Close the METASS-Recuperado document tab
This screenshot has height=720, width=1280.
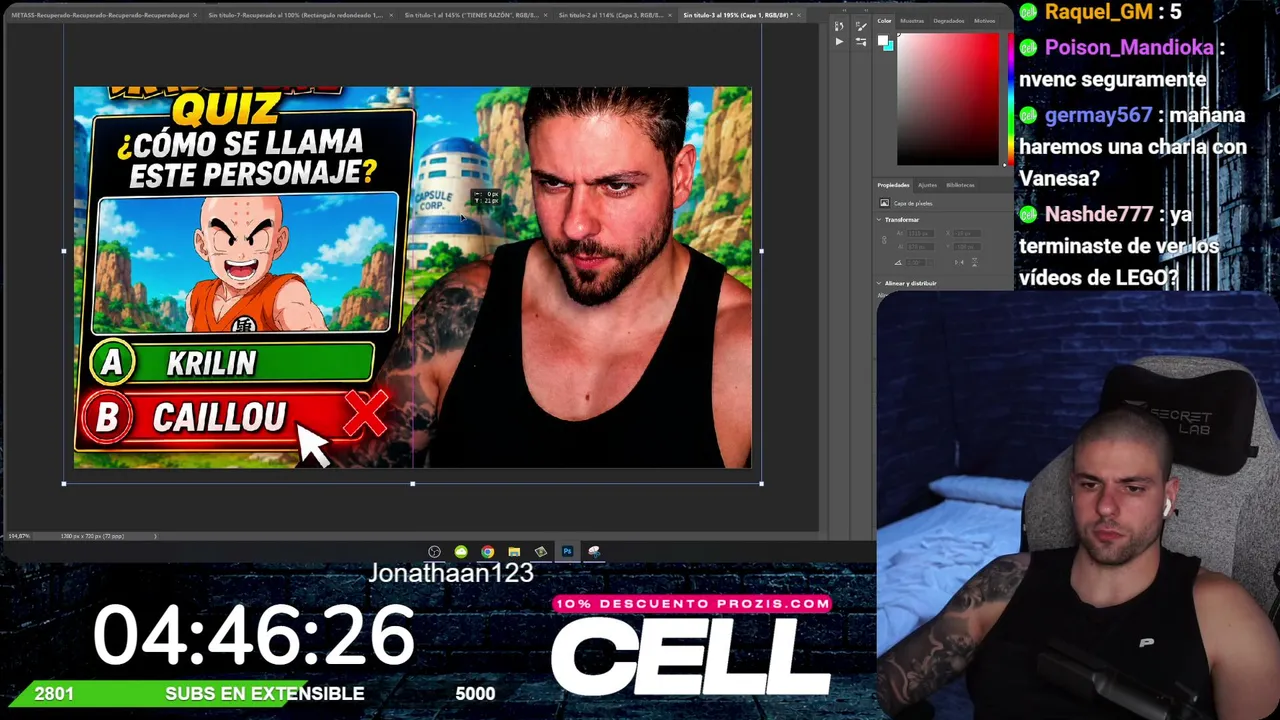(196, 15)
